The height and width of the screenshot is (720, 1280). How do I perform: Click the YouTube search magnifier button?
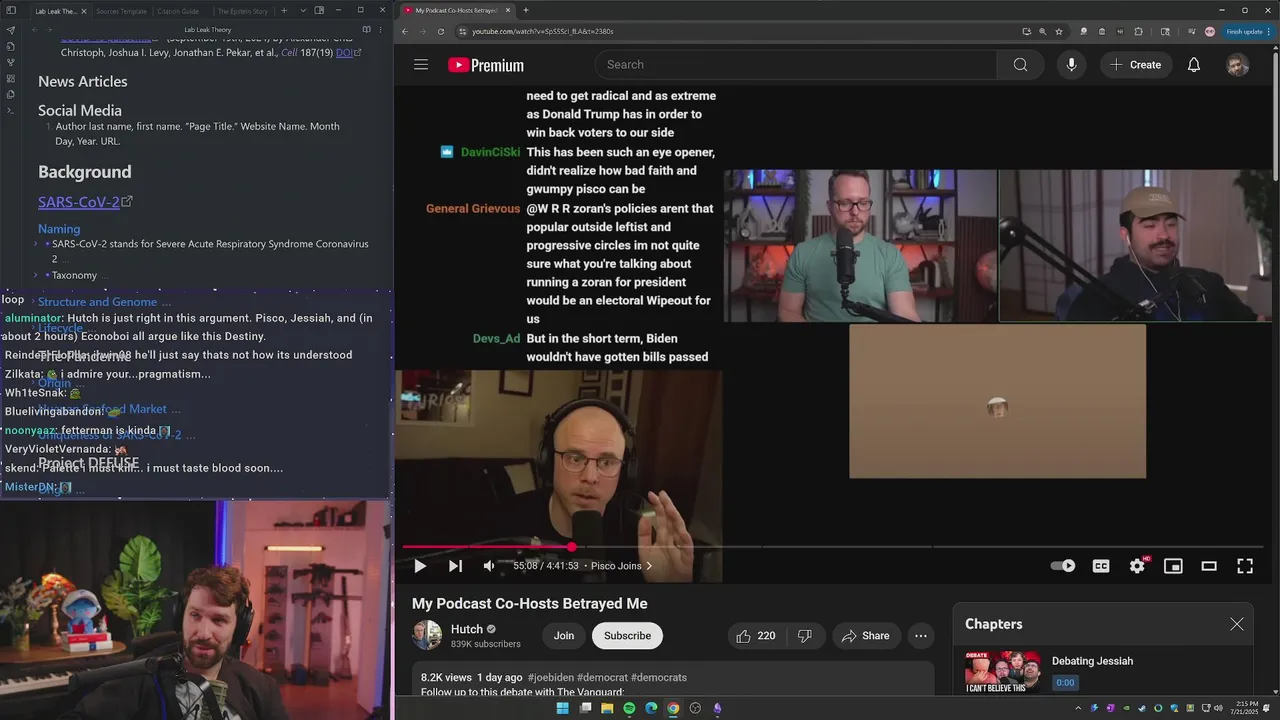pos(1020,65)
